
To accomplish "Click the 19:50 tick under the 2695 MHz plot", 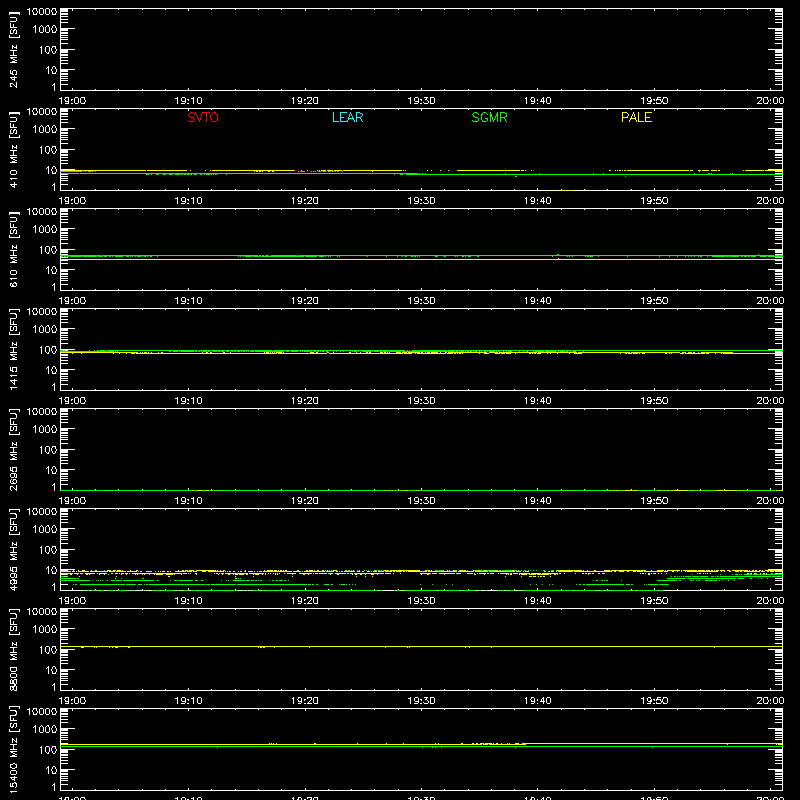I will coord(654,501).
